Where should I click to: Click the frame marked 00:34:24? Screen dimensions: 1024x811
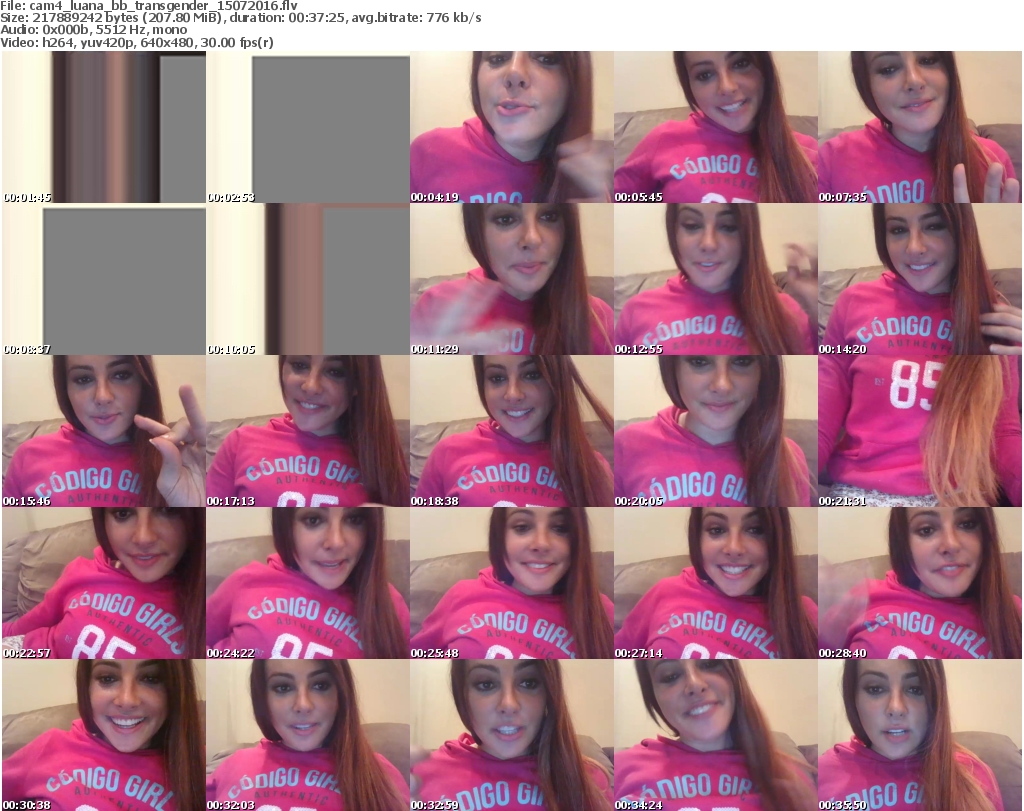[716, 735]
